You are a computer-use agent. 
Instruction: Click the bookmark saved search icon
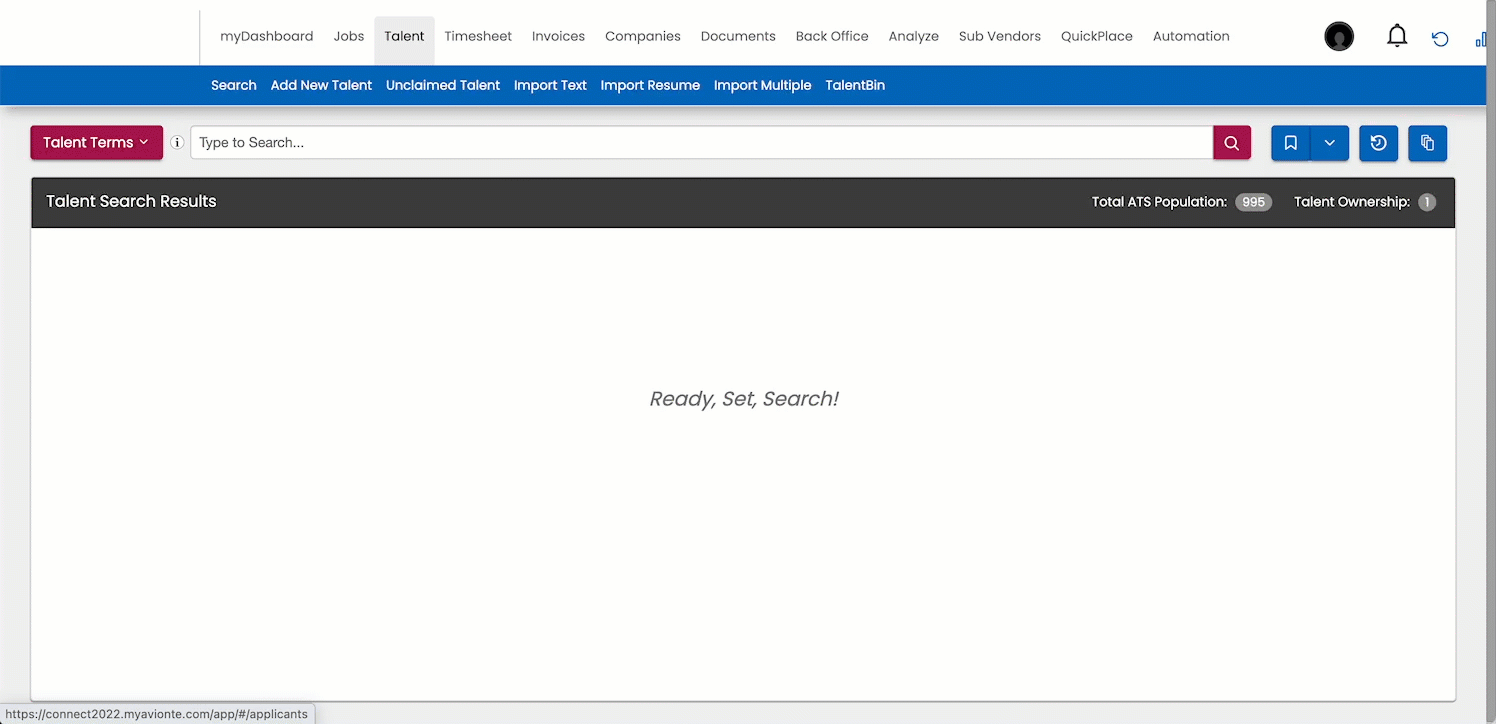(x=1291, y=143)
